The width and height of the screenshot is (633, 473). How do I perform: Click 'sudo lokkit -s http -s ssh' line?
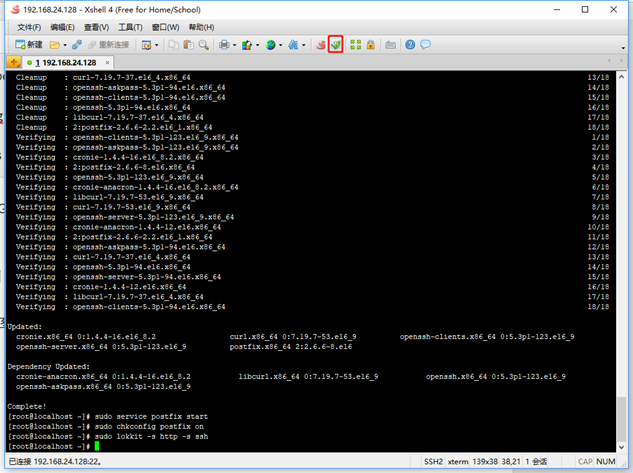coord(151,436)
